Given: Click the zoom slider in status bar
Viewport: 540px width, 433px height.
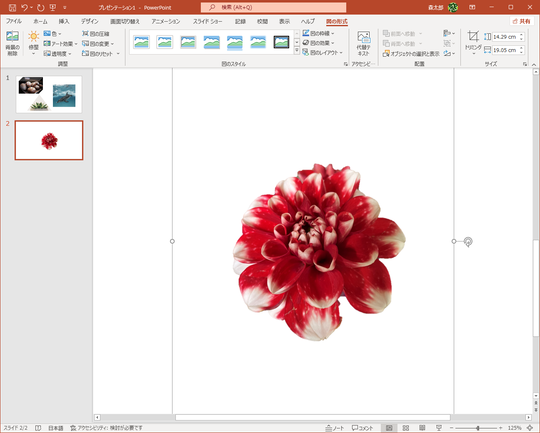Looking at the screenshot, I should coord(476,428).
